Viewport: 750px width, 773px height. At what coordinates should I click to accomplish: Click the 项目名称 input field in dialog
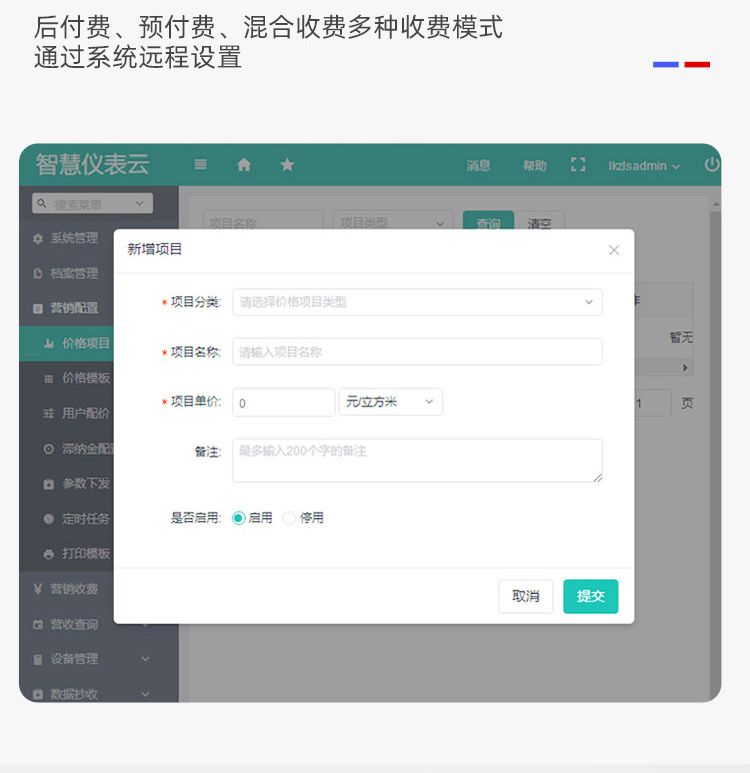tap(417, 352)
